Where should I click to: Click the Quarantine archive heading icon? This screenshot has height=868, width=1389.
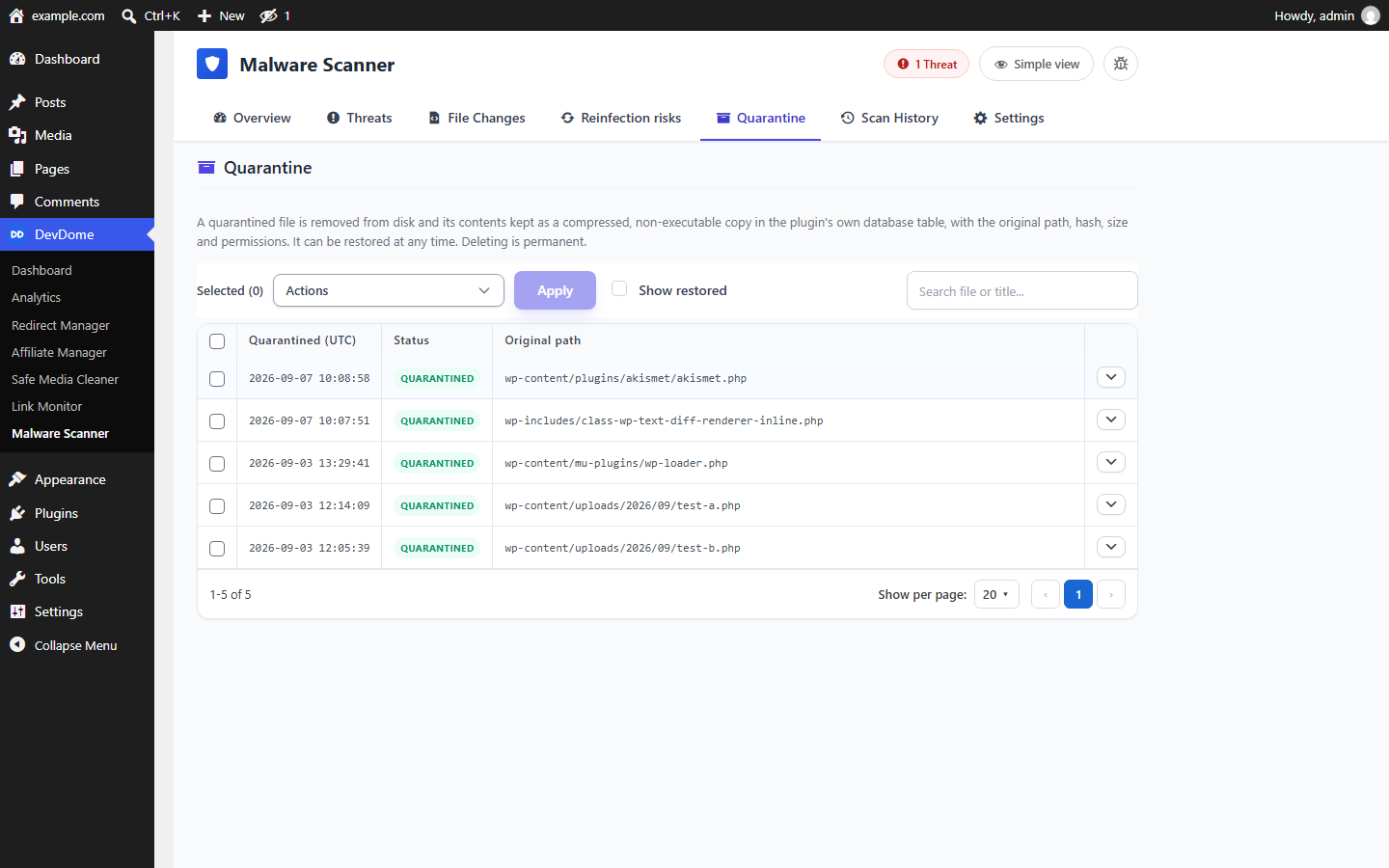tap(206, 168)
